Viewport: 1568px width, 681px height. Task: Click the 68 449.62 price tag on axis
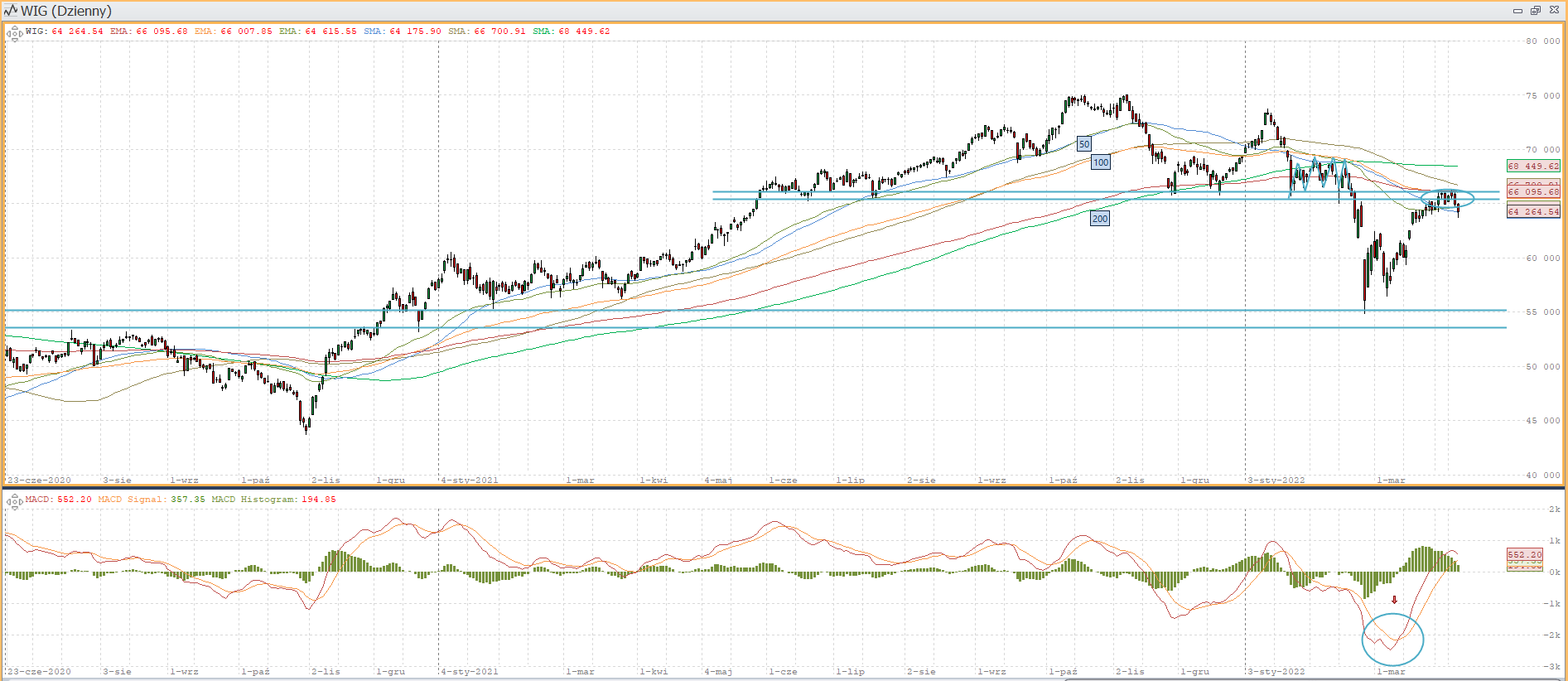tap(1532, 166)
